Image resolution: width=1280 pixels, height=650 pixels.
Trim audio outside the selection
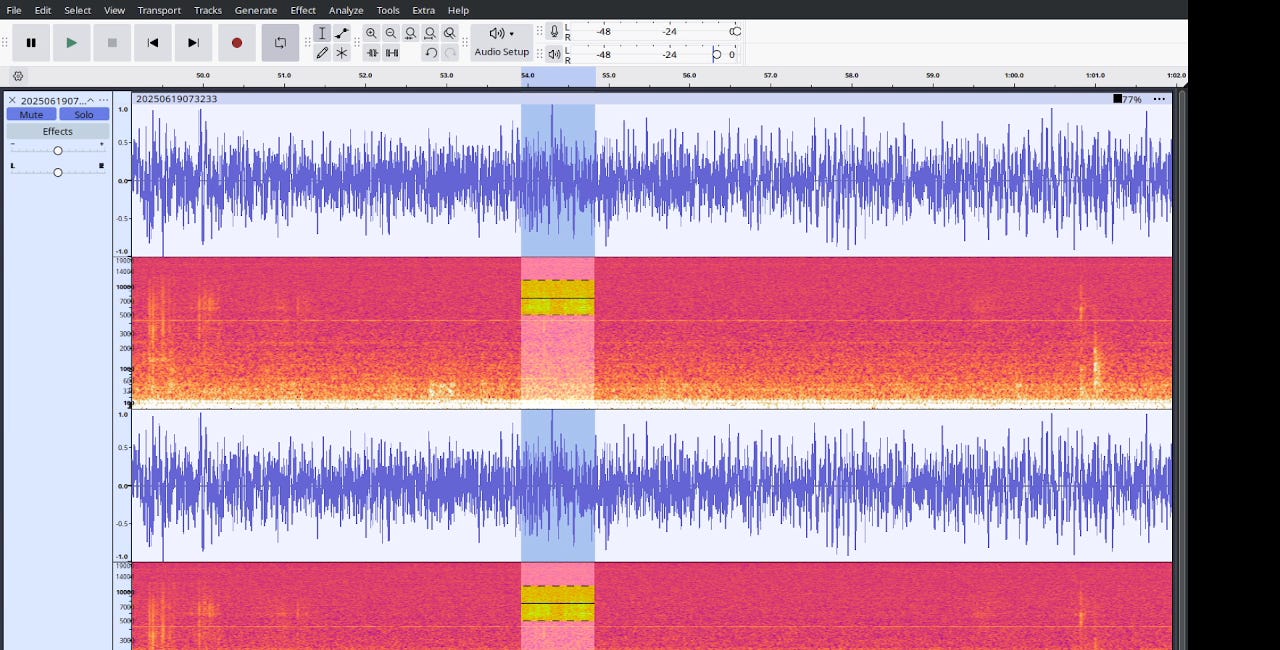click(x=371, y=53)
